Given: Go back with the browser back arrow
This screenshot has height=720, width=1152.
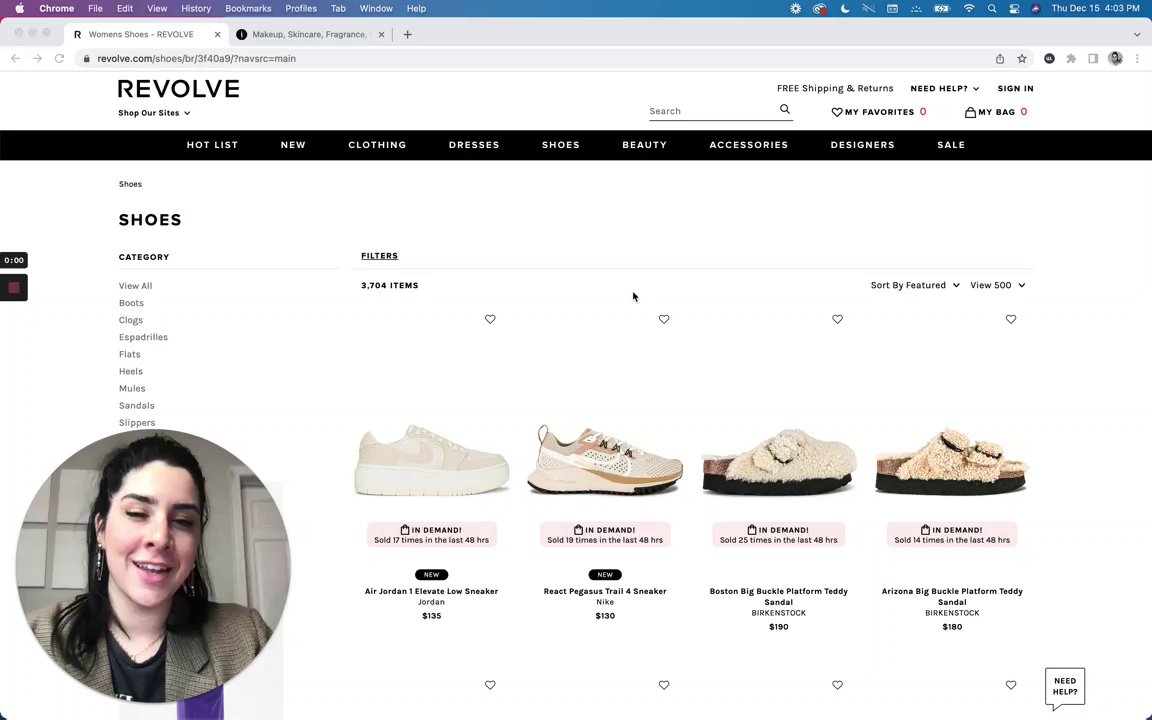Looking at the screenshot, I should [15, 58].
